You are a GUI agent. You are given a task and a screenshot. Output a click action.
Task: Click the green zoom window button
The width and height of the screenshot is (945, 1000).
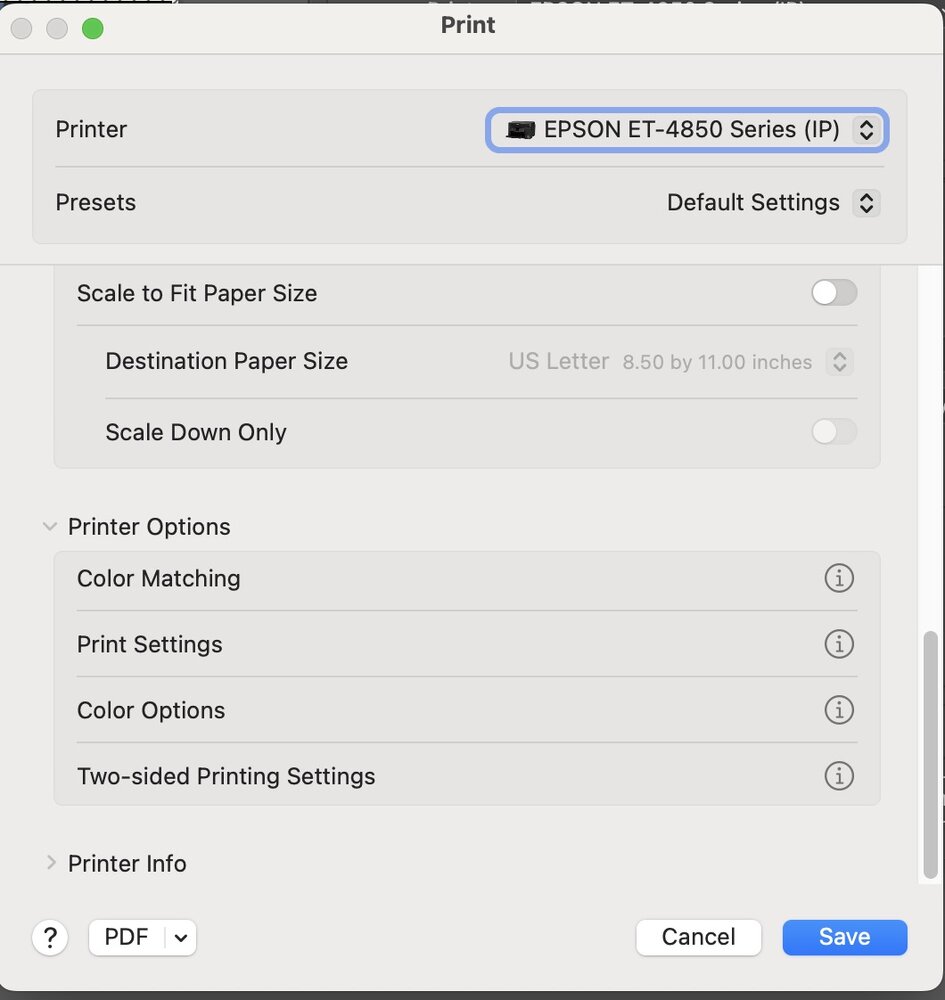[x=93, y=29]
